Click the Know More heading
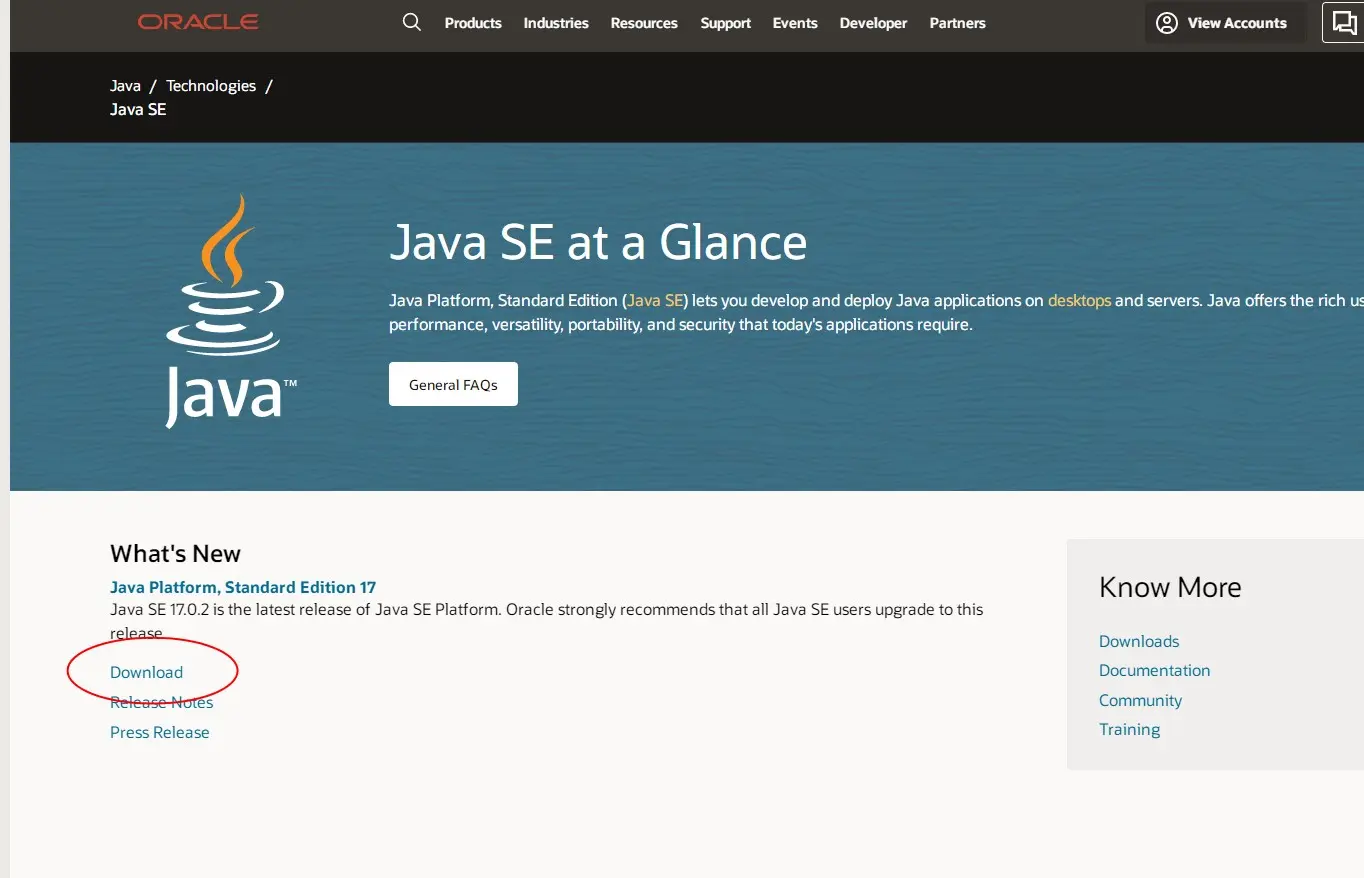Viewport: 1364px width, 878px height. (1170, 587)
